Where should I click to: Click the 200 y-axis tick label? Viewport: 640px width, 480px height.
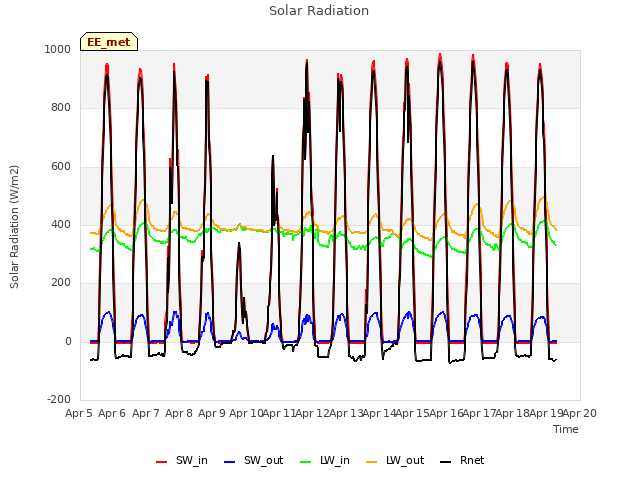click(x=61, y=282)
